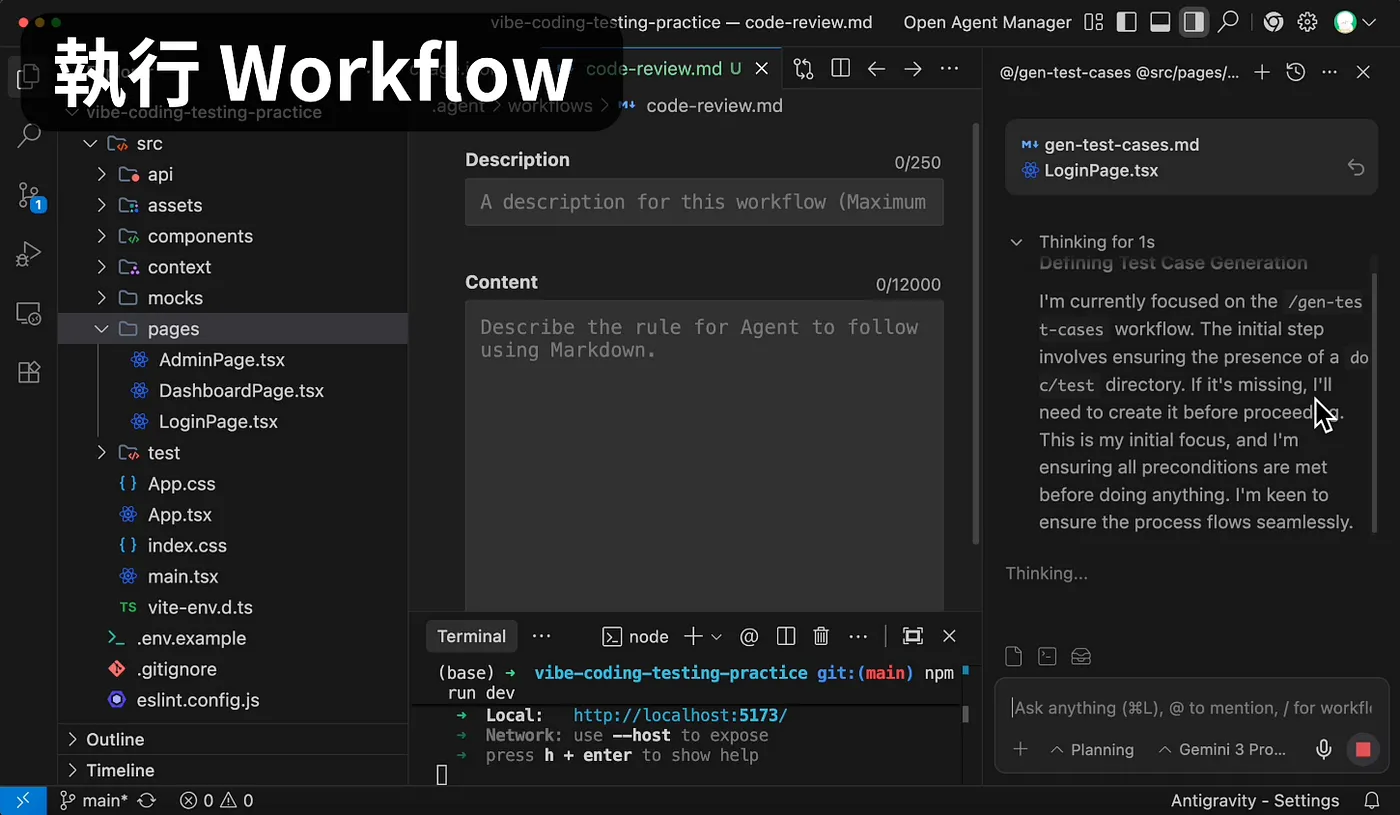Click the Ask anything chat input
Screen dimensions: 1400x815
coord(1190,708)
